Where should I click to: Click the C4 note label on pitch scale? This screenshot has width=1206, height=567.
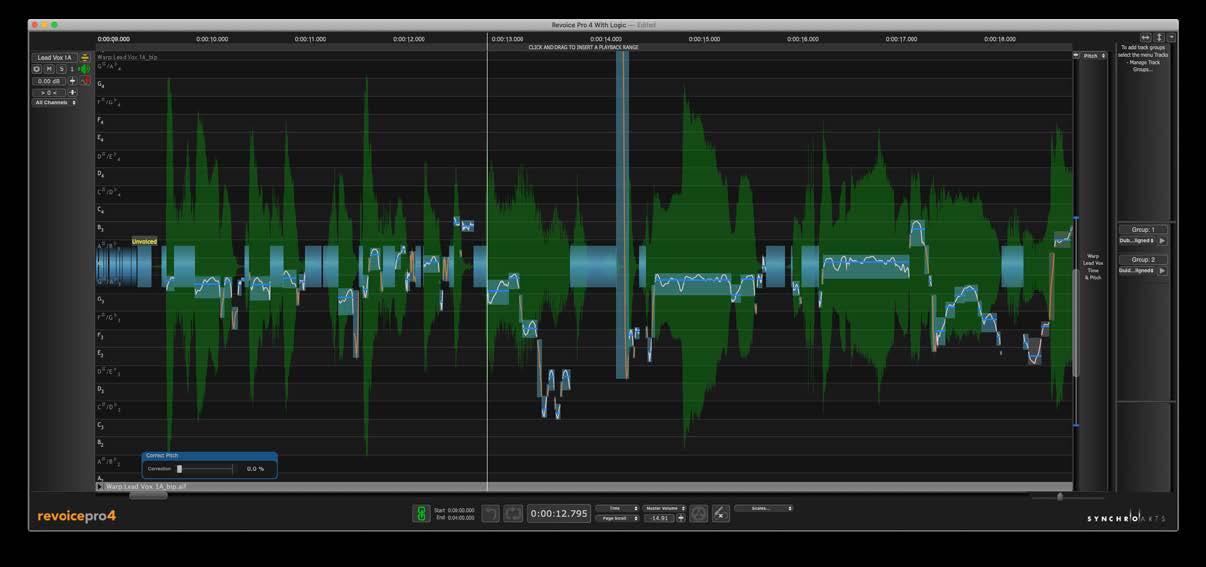101,211
